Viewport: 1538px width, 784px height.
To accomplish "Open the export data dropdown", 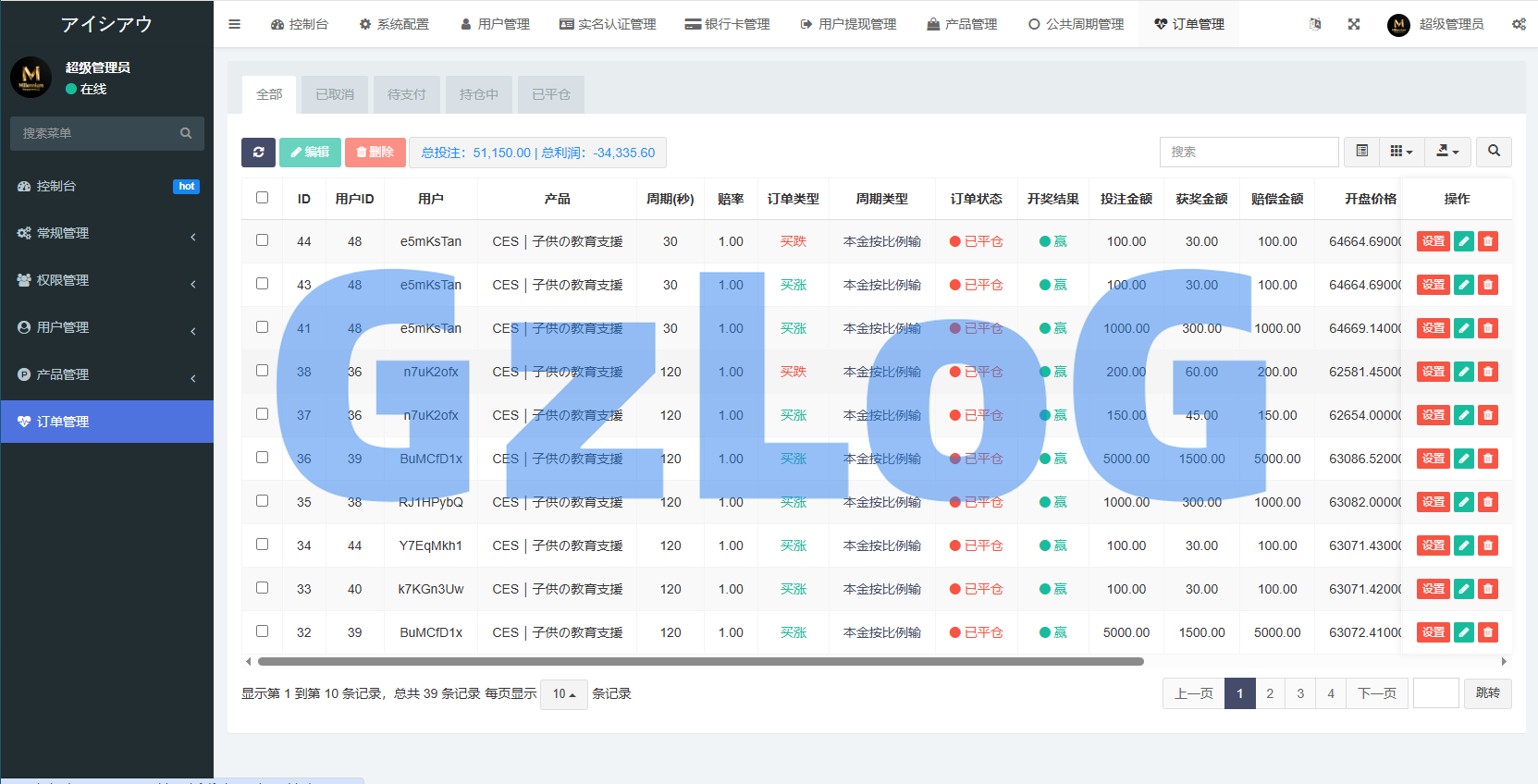I will 1447,152.
